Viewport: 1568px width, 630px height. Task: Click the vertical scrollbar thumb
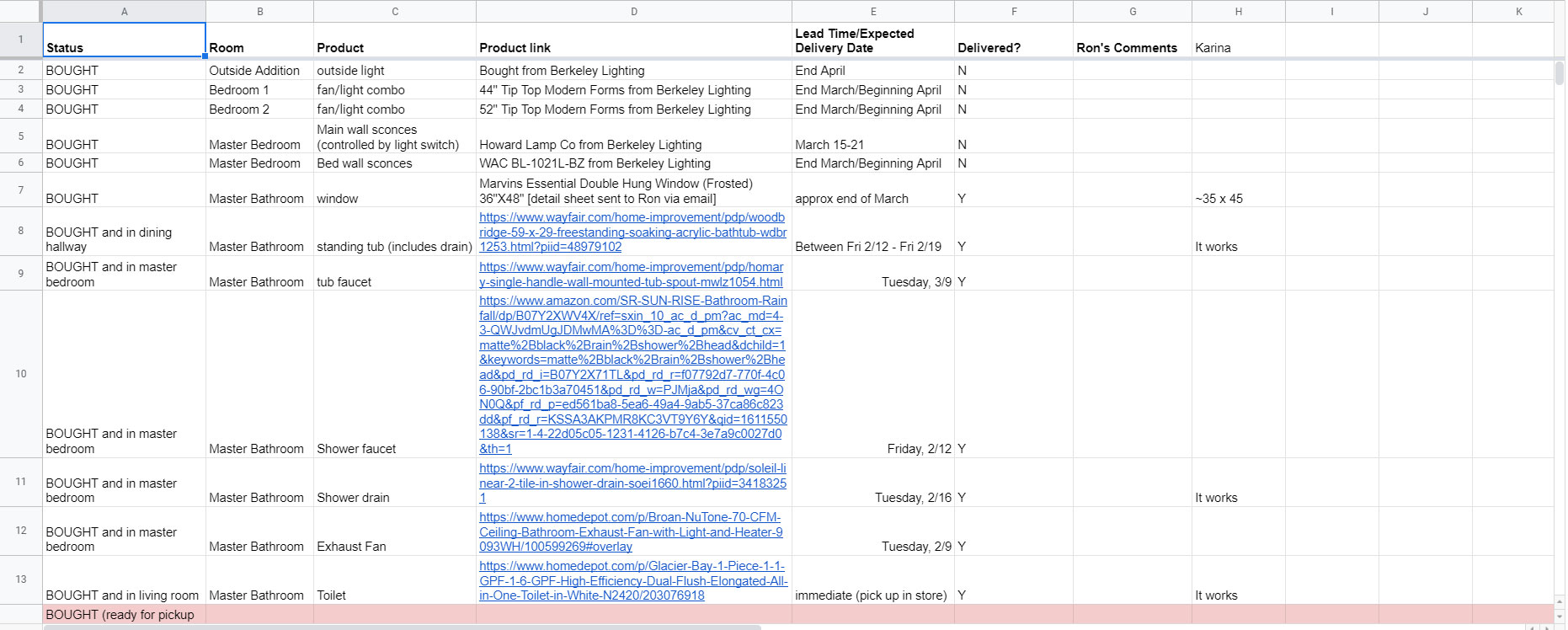1559,72
